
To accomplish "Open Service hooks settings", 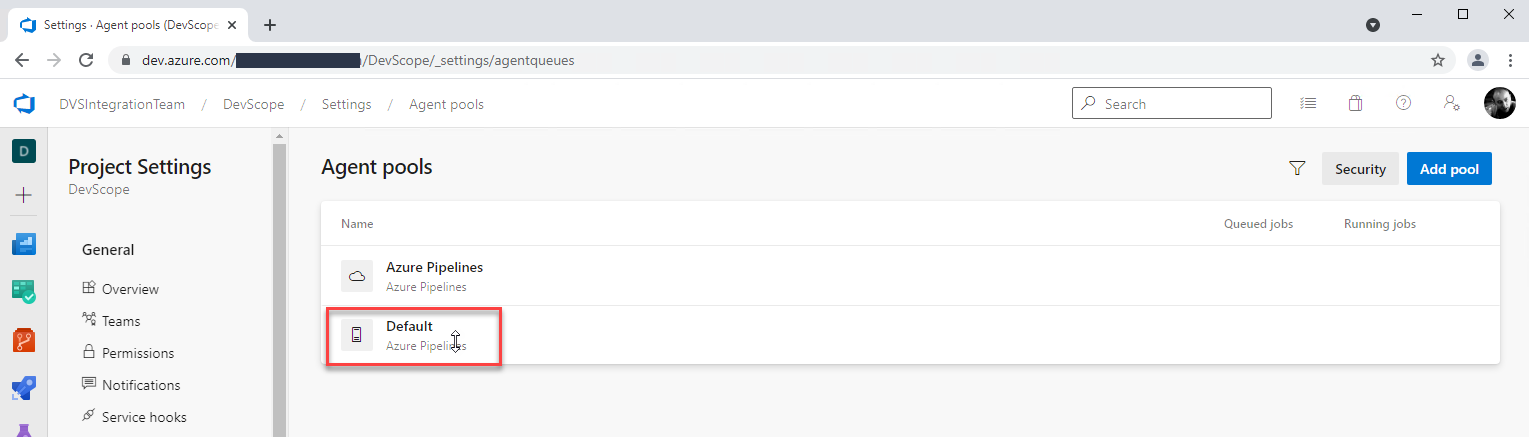I will tap(143, 417).
